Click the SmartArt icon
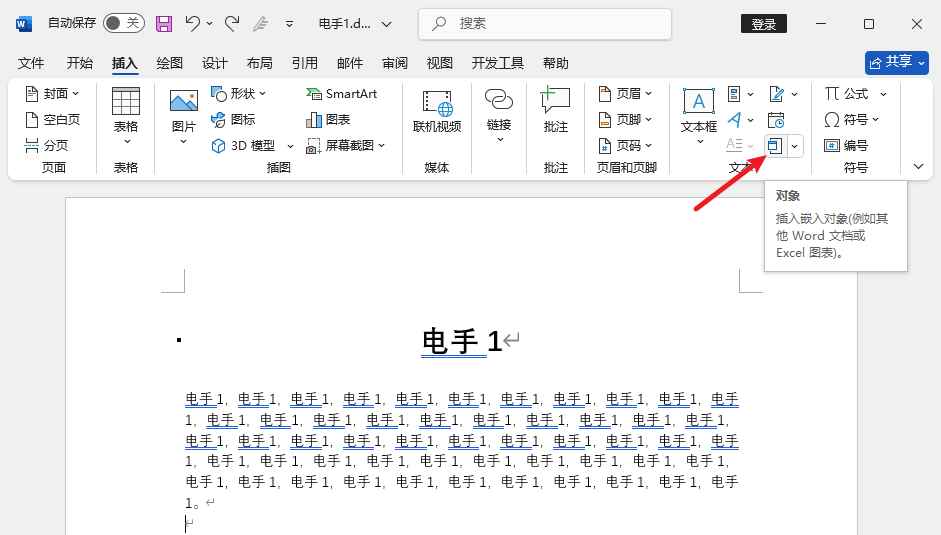The height and width of the screenshot is (535, 941). tap(342, 94)
